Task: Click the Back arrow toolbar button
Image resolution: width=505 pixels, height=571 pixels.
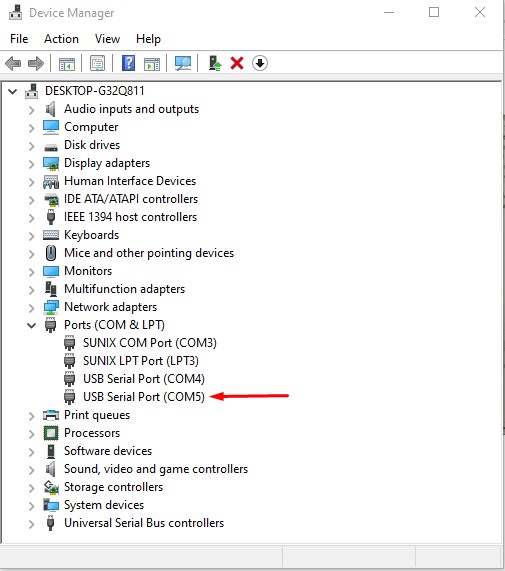Action: 13,63
